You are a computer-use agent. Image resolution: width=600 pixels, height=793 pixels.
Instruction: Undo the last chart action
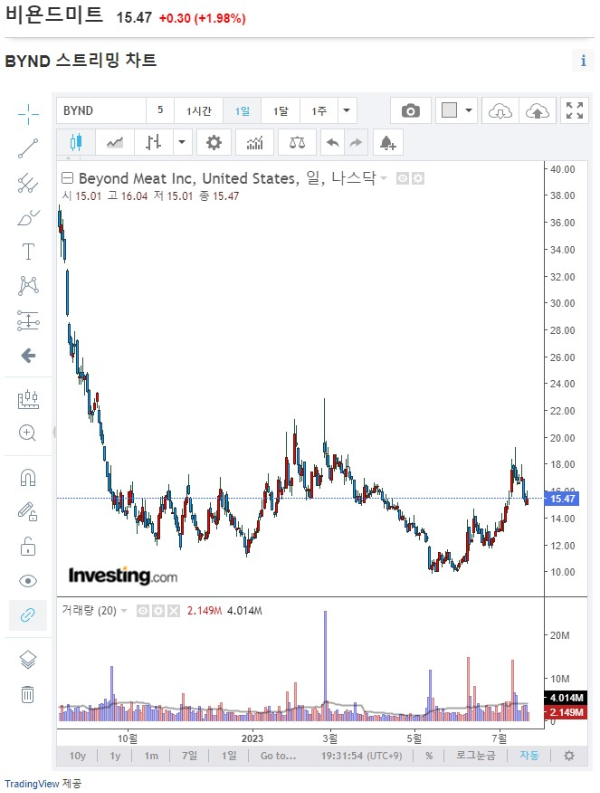pos(332,143)
